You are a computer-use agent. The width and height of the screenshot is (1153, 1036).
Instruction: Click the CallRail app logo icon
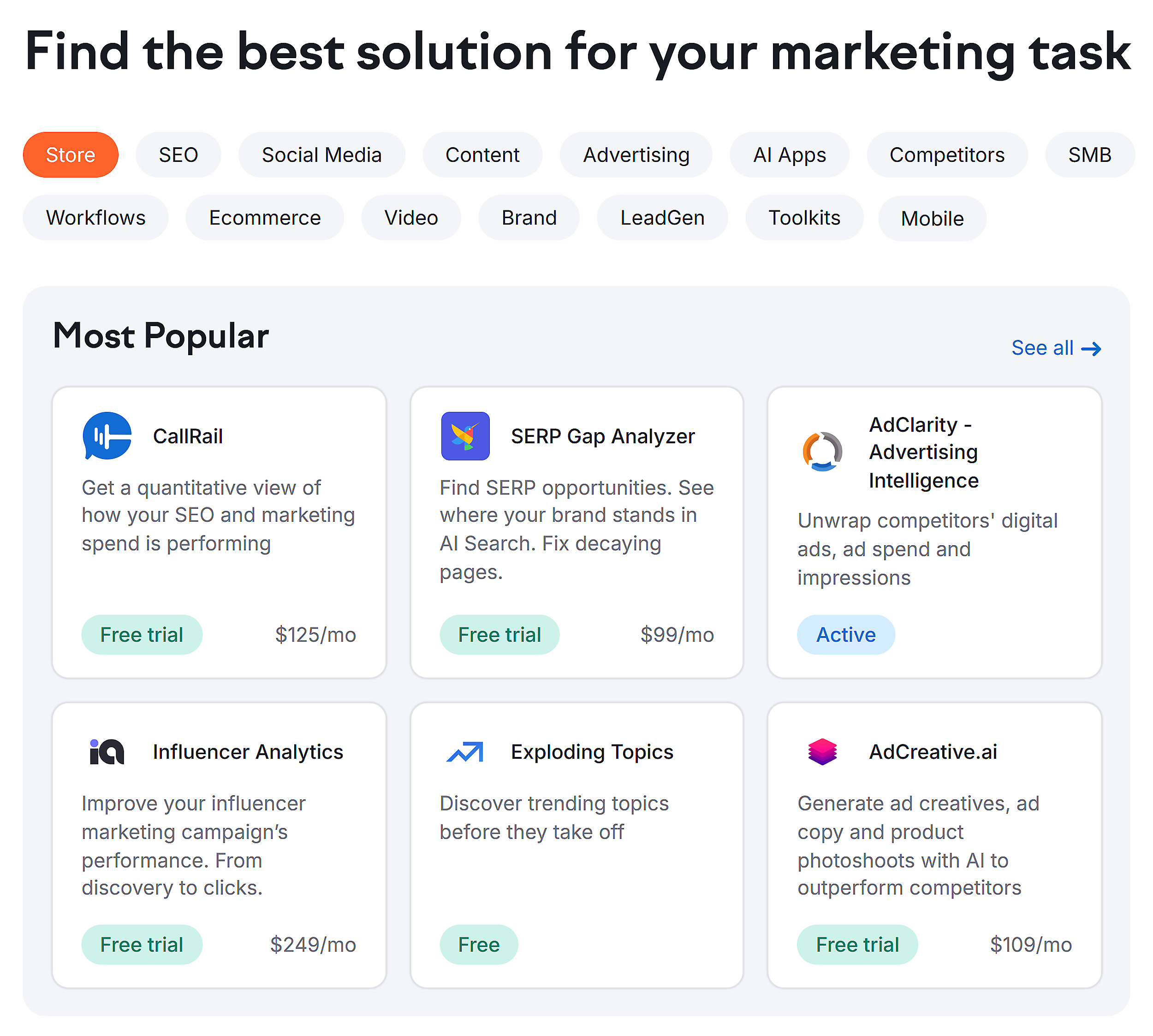point(107,435)
